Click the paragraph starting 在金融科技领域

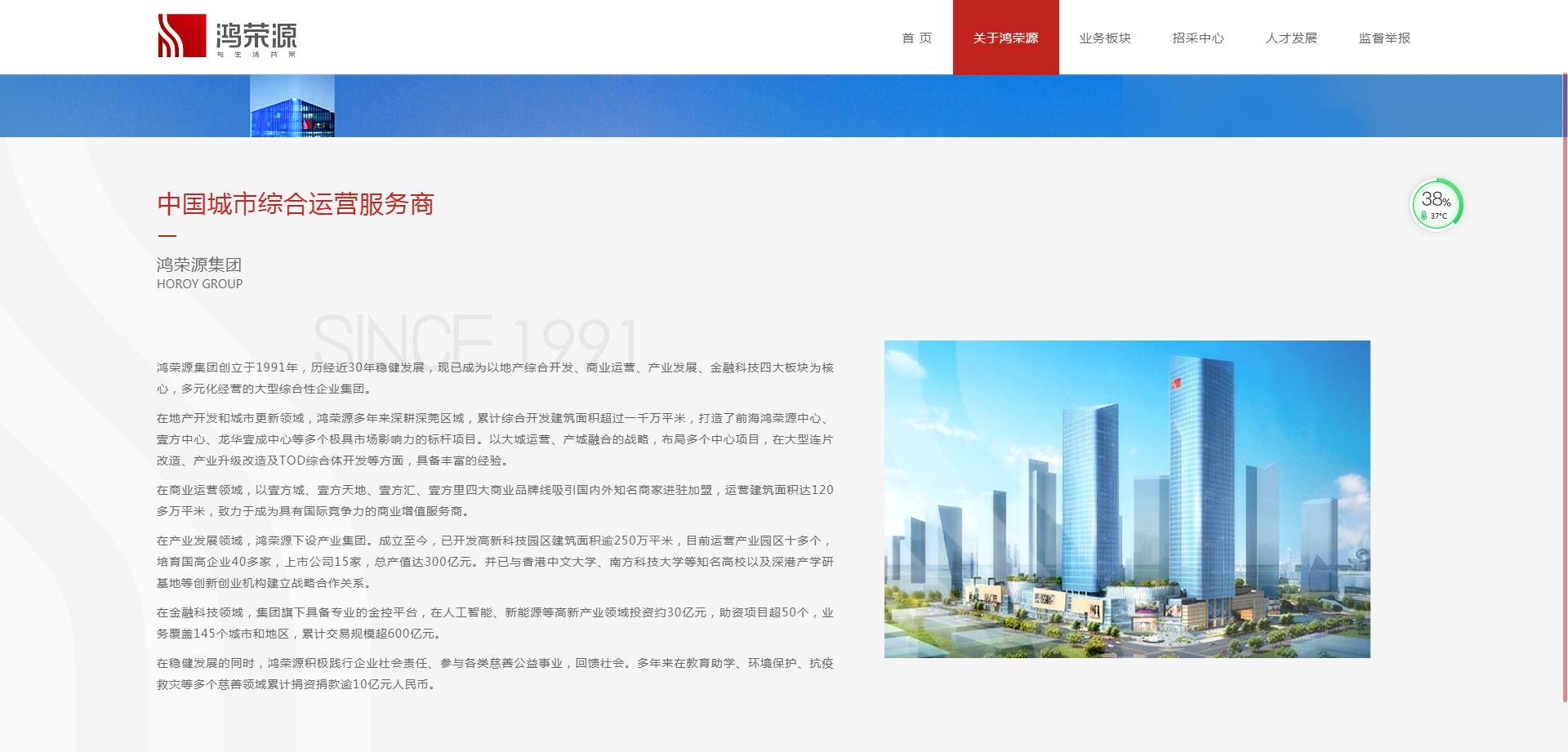495,623
